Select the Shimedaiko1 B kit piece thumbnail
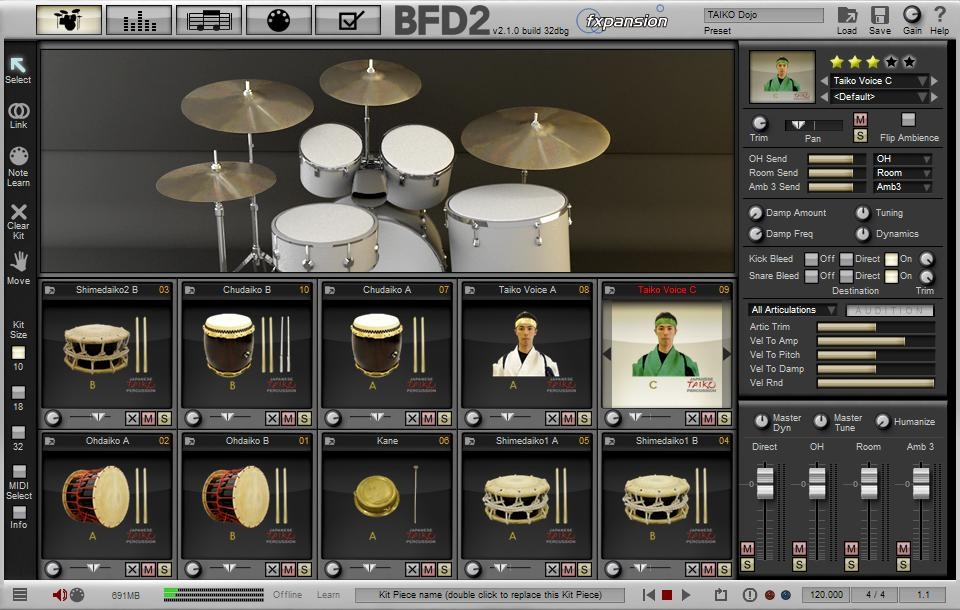 point(666,505)
